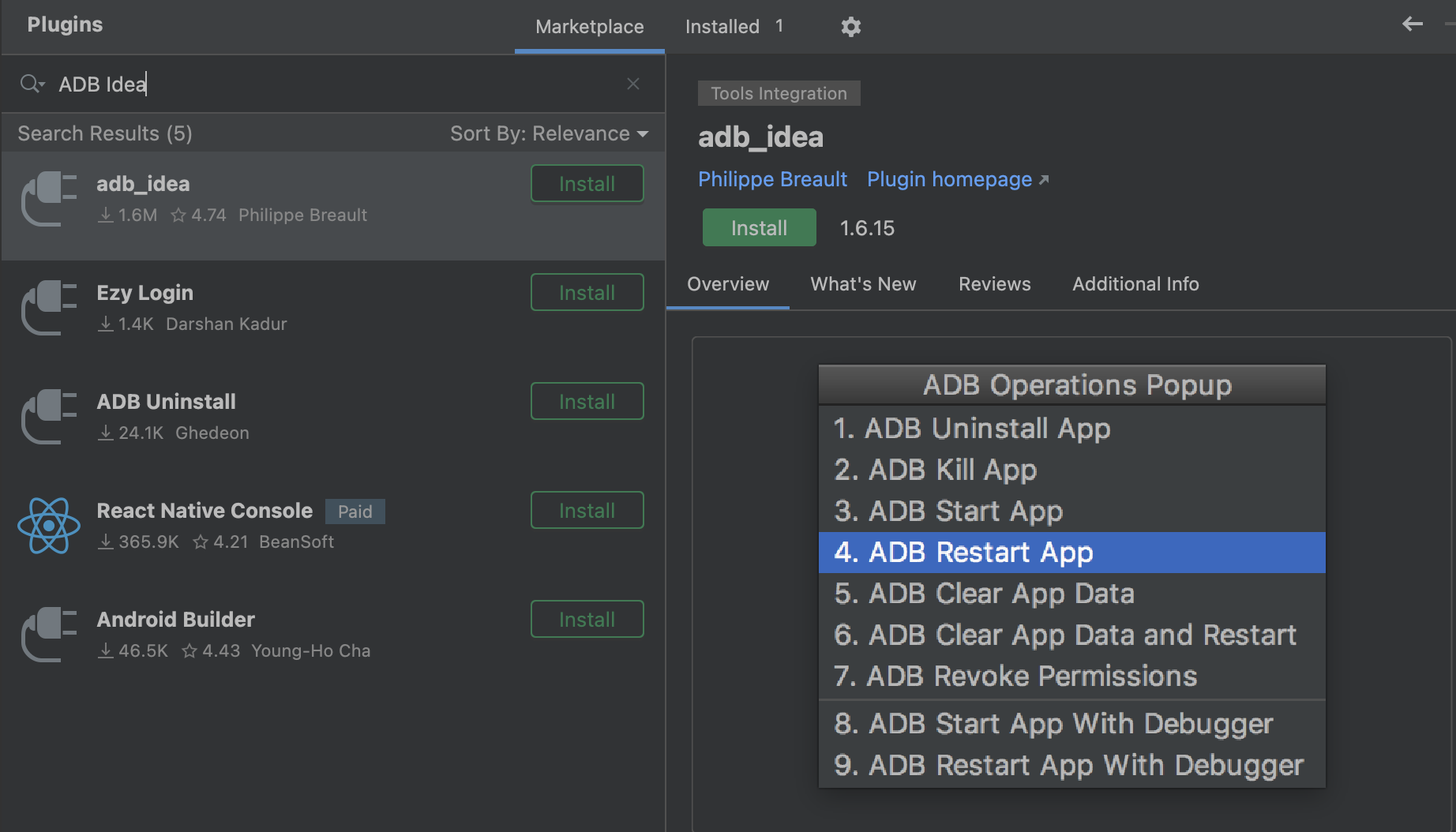Viewport: 1456px width, 832px height.
Task: Select the Android Builder list row title
Action: (x=175, y=620)
